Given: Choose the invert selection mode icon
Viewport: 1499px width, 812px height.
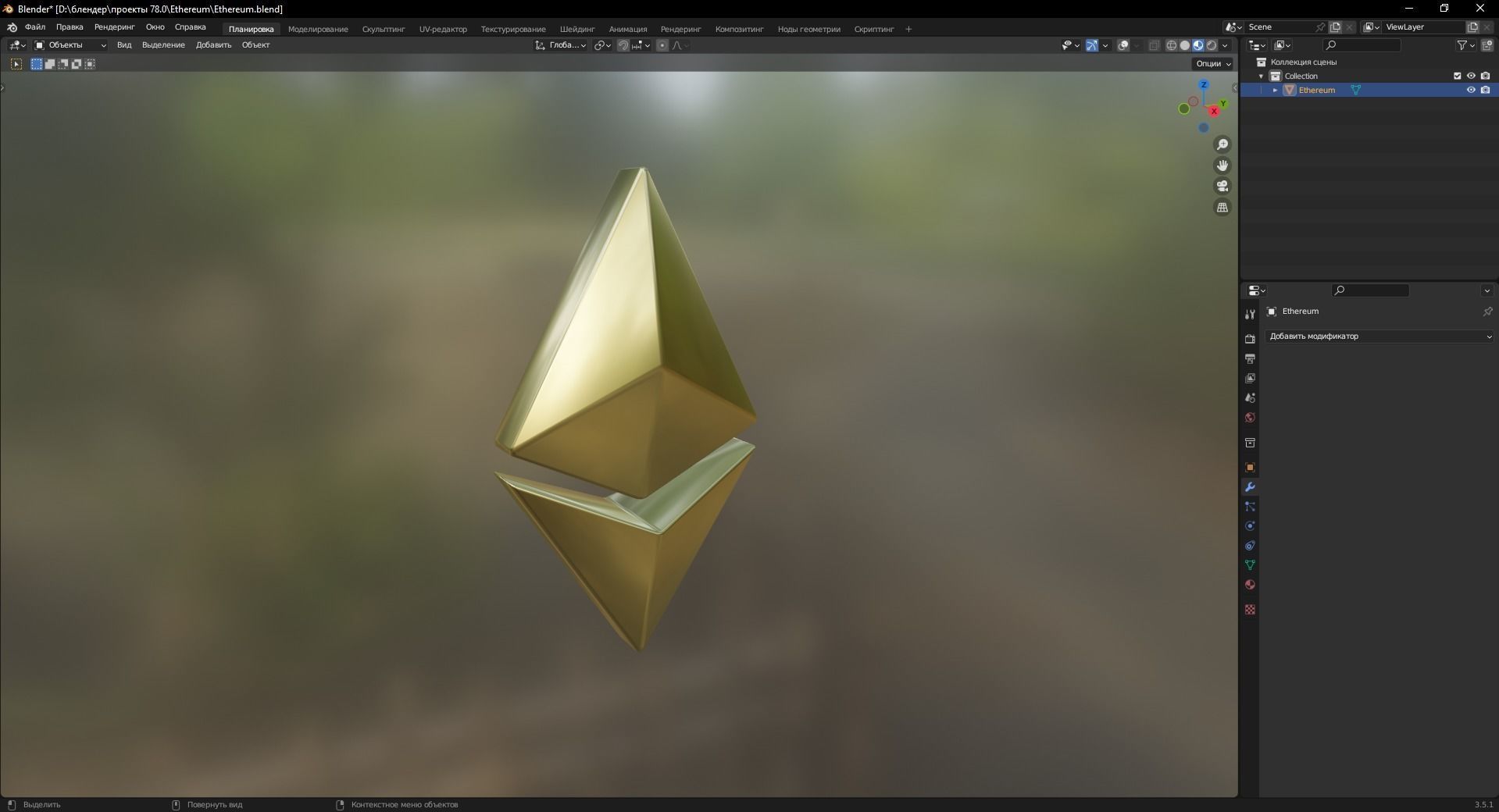Looking at the screenshot, I should pyautogui.click(x=77, y=64).
